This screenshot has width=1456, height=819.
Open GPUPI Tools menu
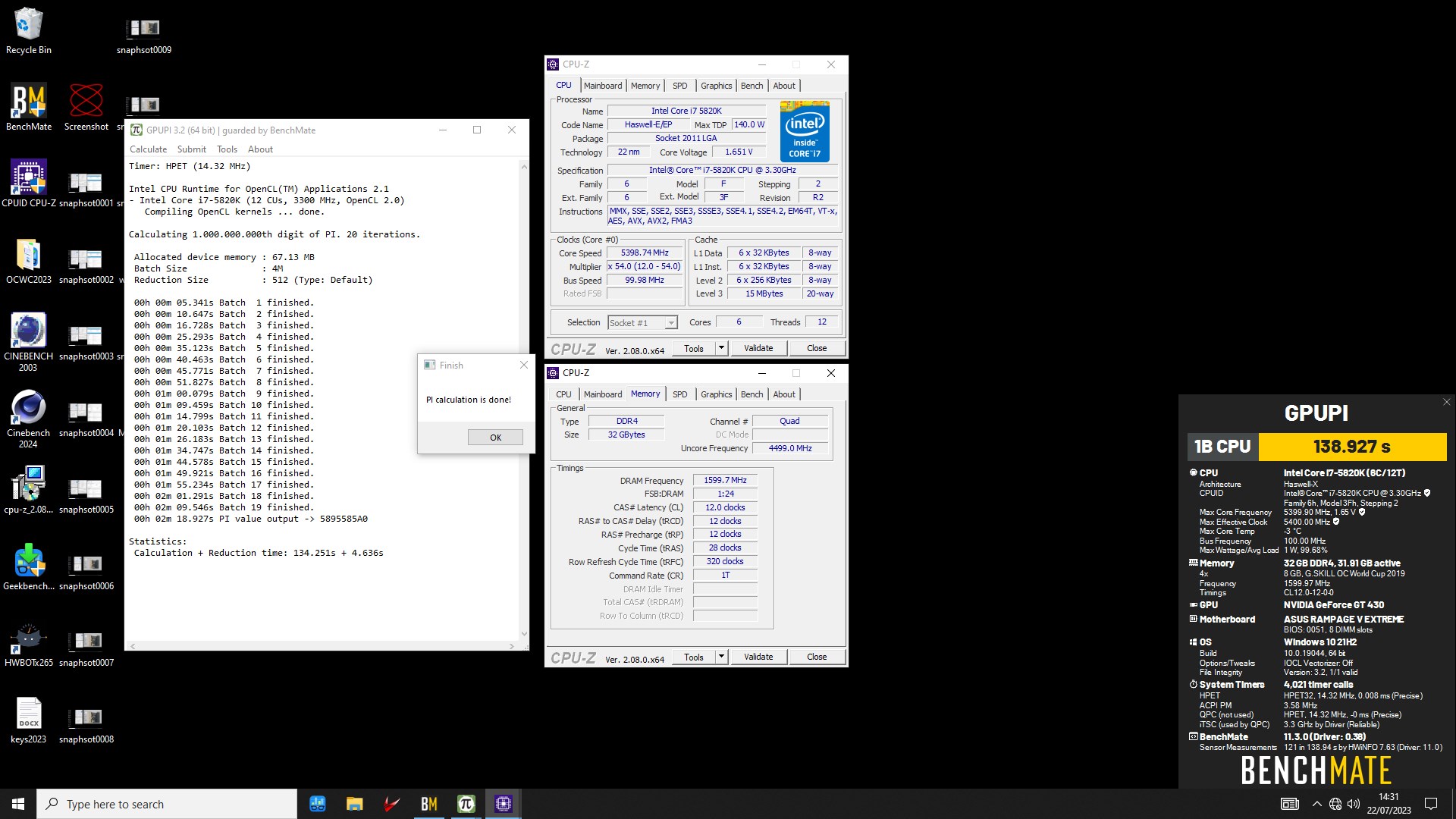click(227, 149)
